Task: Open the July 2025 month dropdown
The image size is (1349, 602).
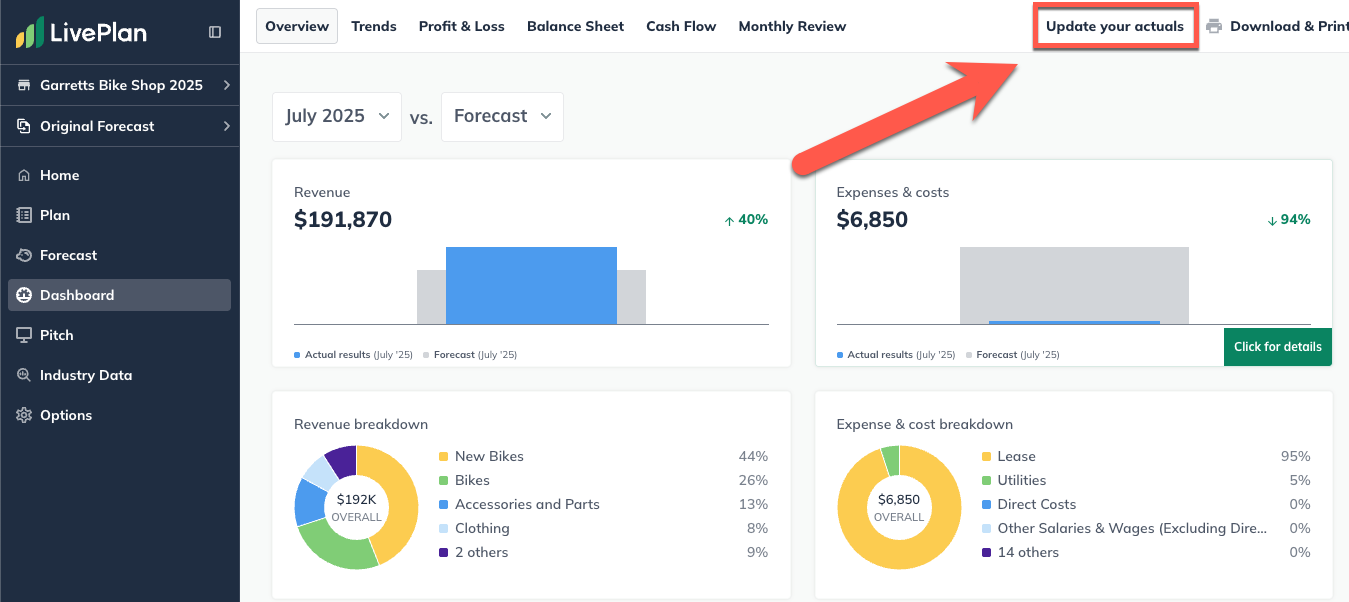Action: pos(336,116)
